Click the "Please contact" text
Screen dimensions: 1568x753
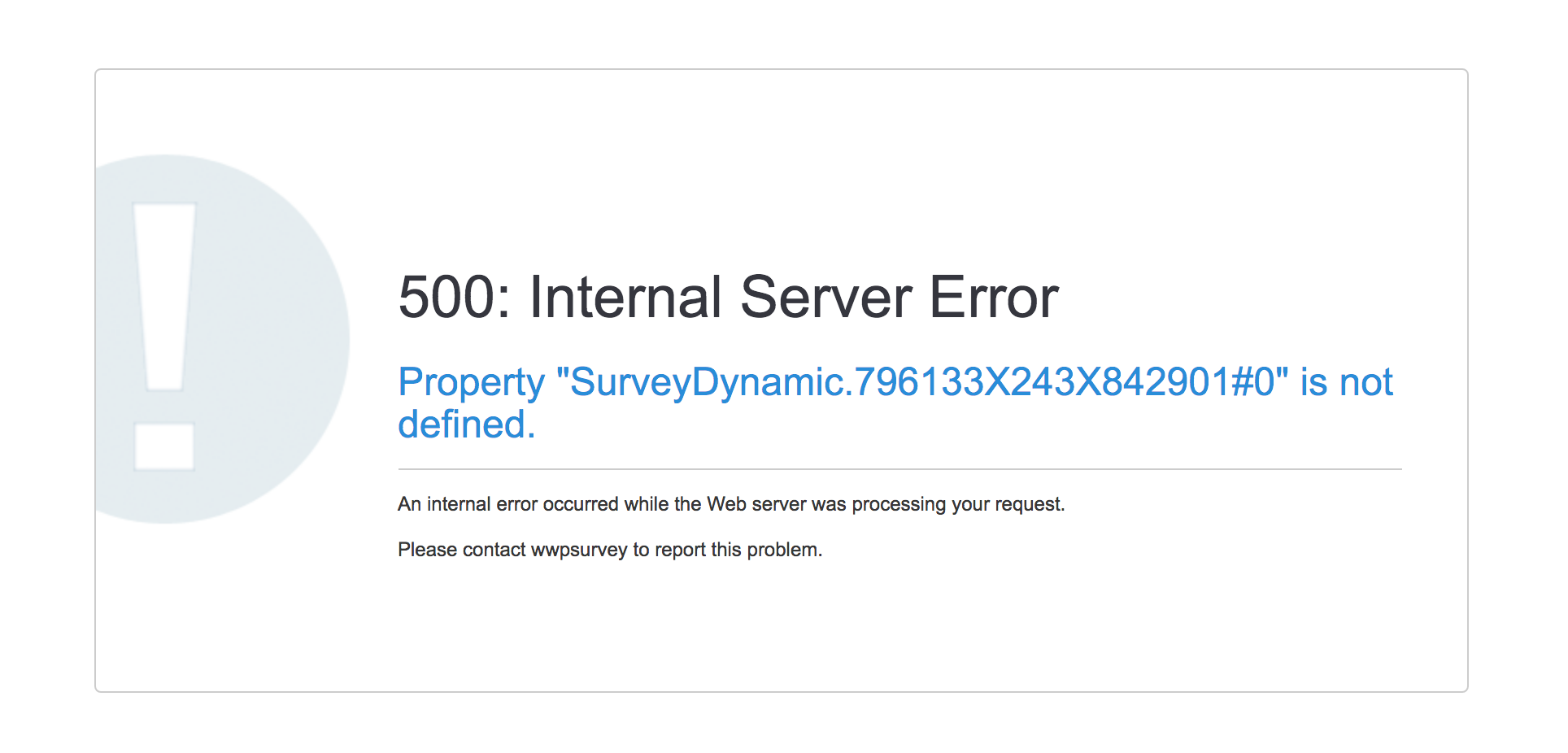(461, 550)
